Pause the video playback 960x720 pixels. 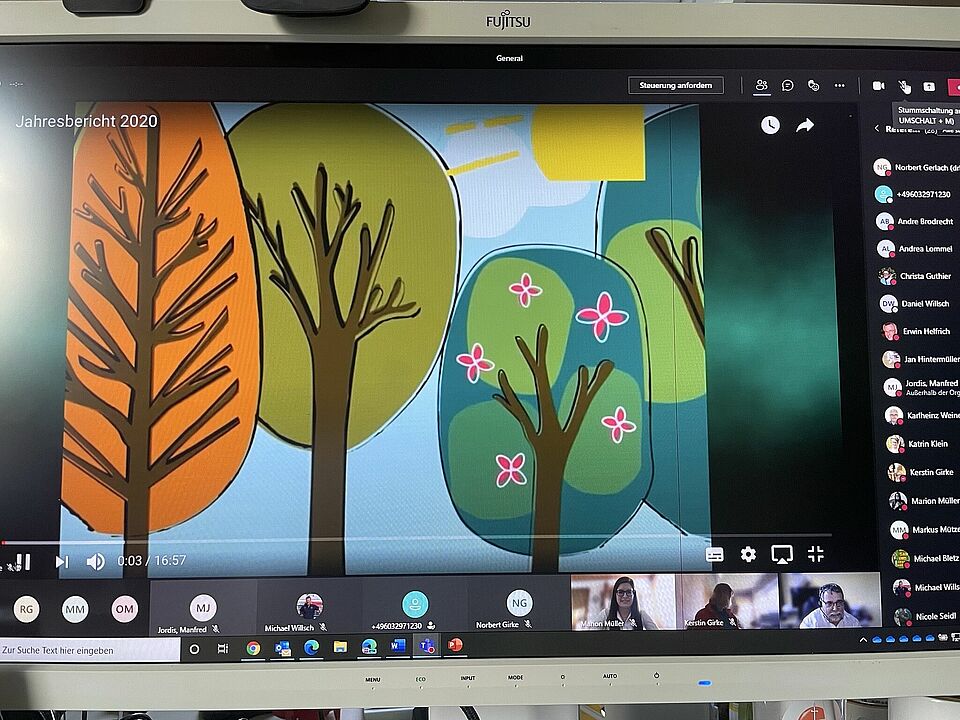pyautogui.click(x=23, y=561)
